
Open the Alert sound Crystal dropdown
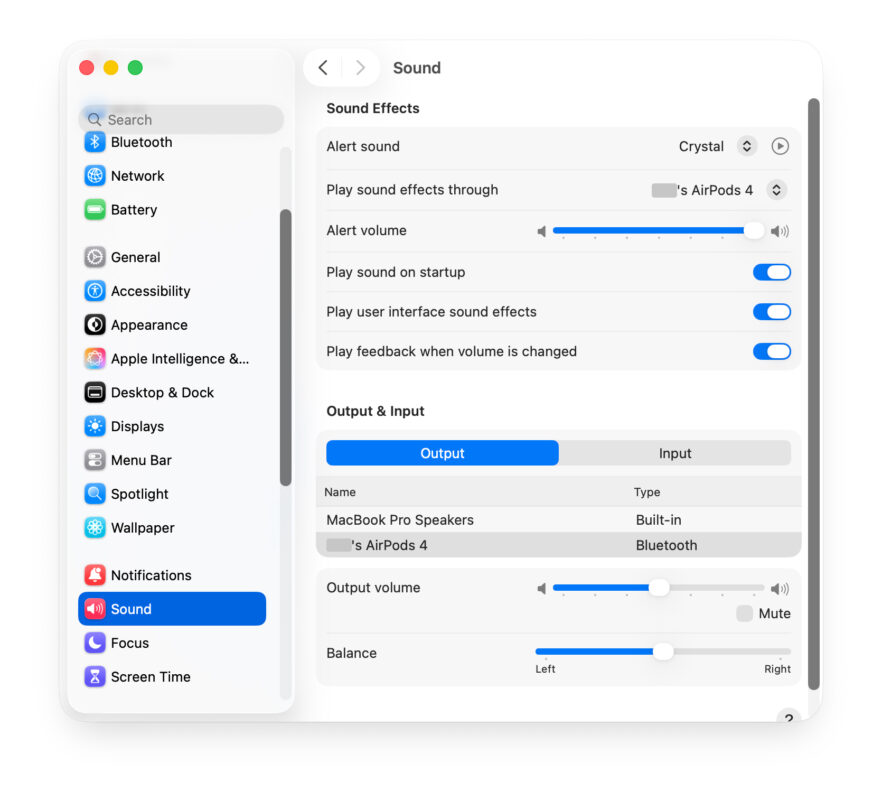click(x=747, y=146)
